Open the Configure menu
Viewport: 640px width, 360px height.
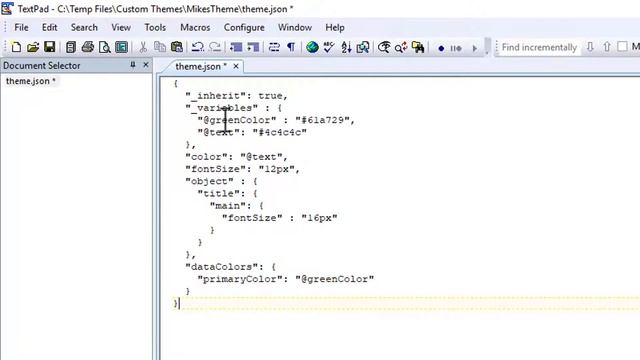click(x=244, y=27)
